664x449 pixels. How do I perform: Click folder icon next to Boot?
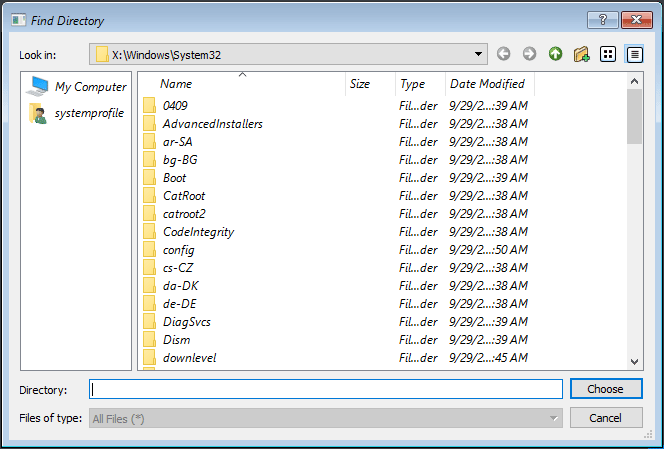(149, 178)
